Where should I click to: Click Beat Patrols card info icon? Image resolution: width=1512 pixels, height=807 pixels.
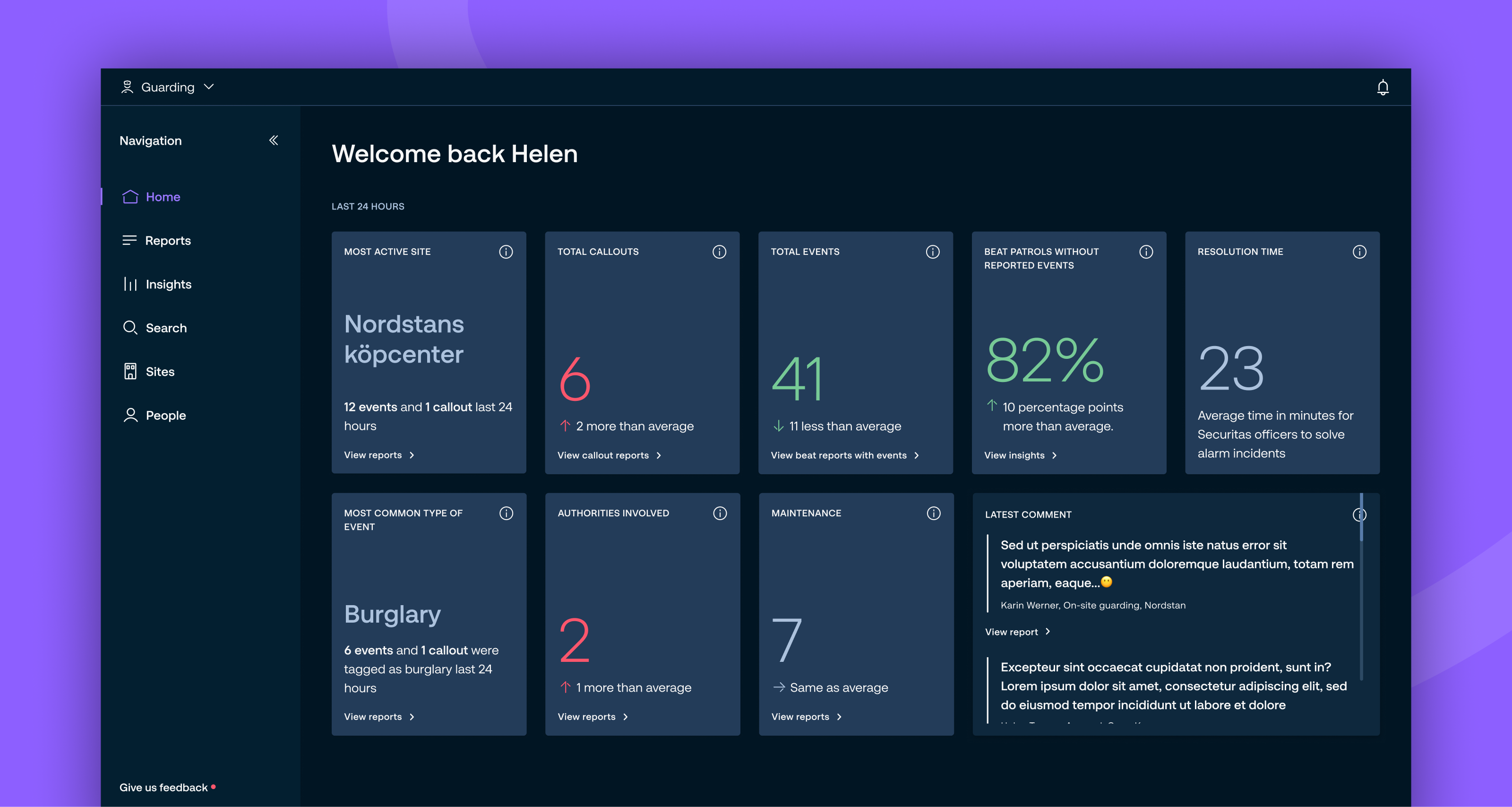pos(1146,252)
